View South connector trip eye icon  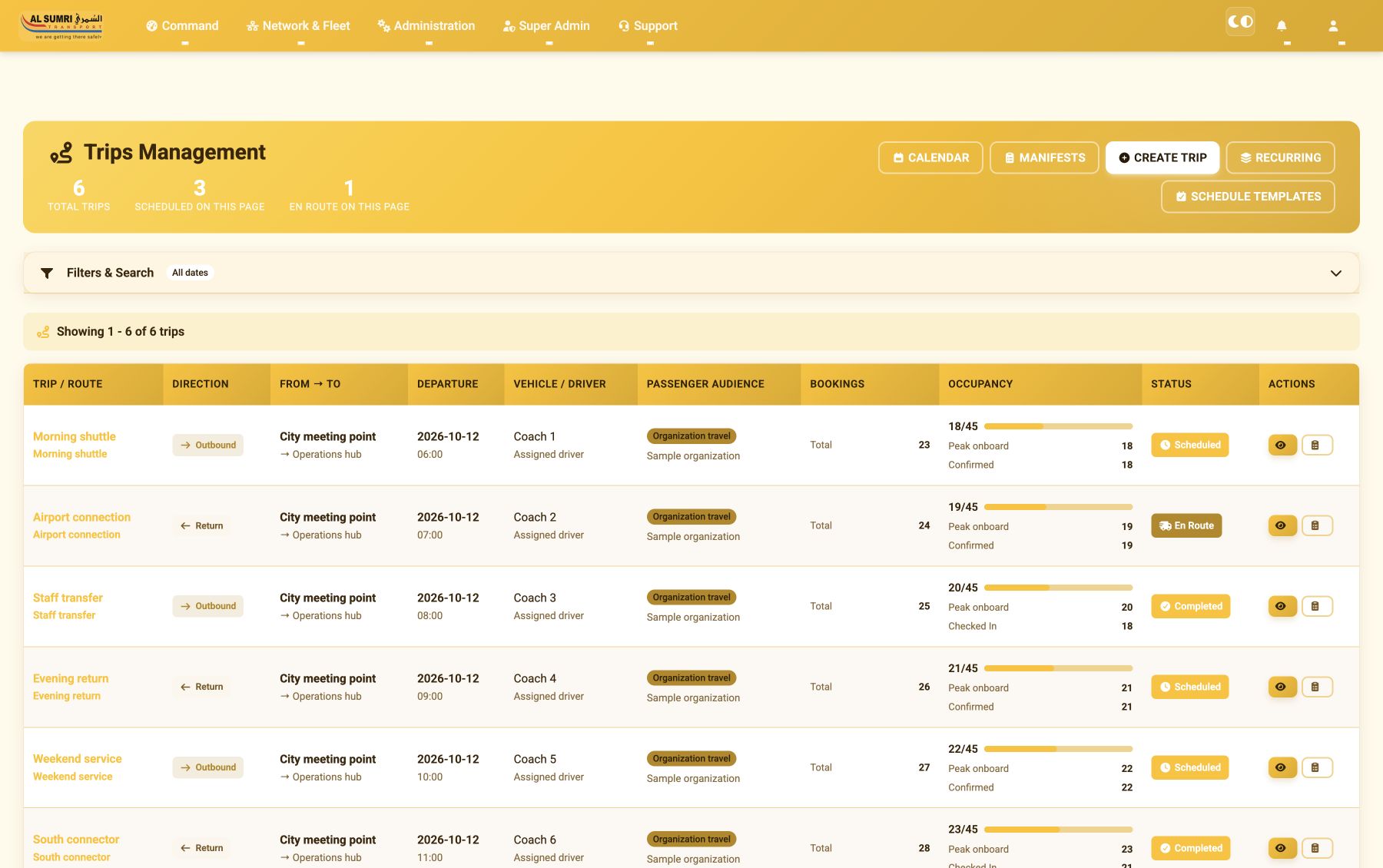coord(1282,848)
